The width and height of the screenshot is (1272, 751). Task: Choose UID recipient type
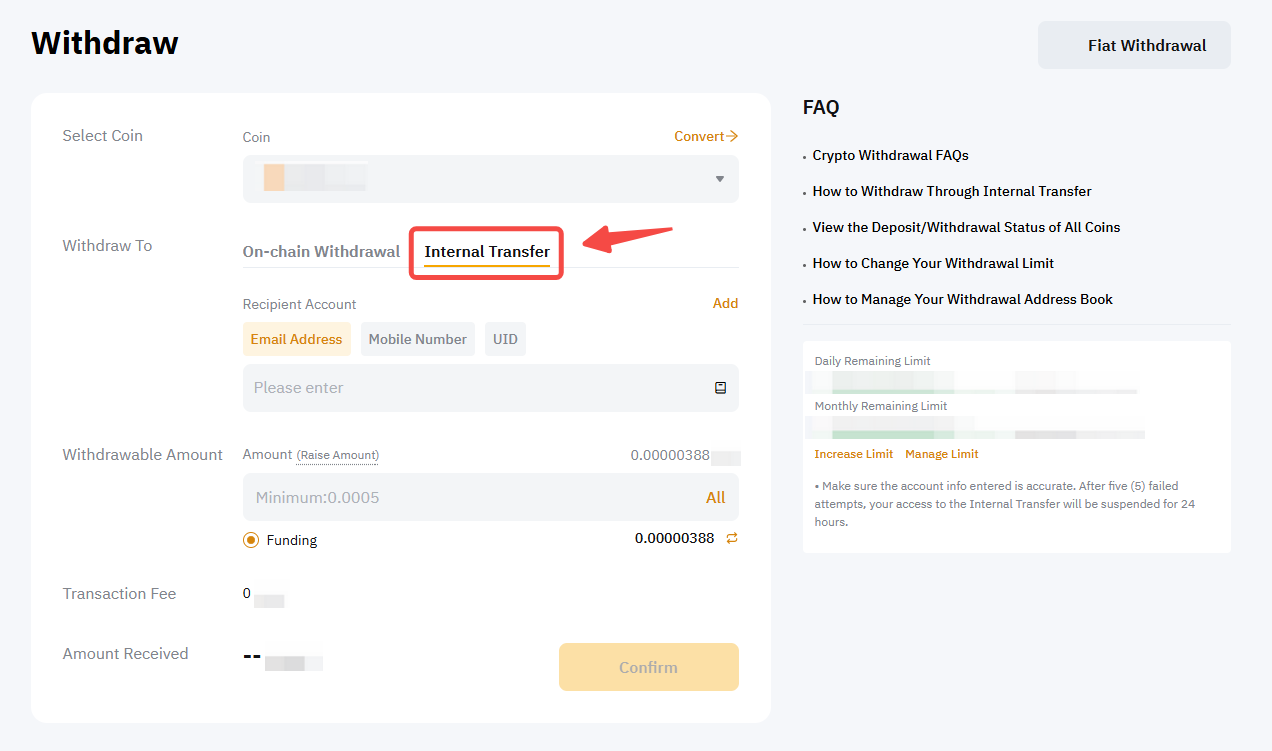pos(505,339)
